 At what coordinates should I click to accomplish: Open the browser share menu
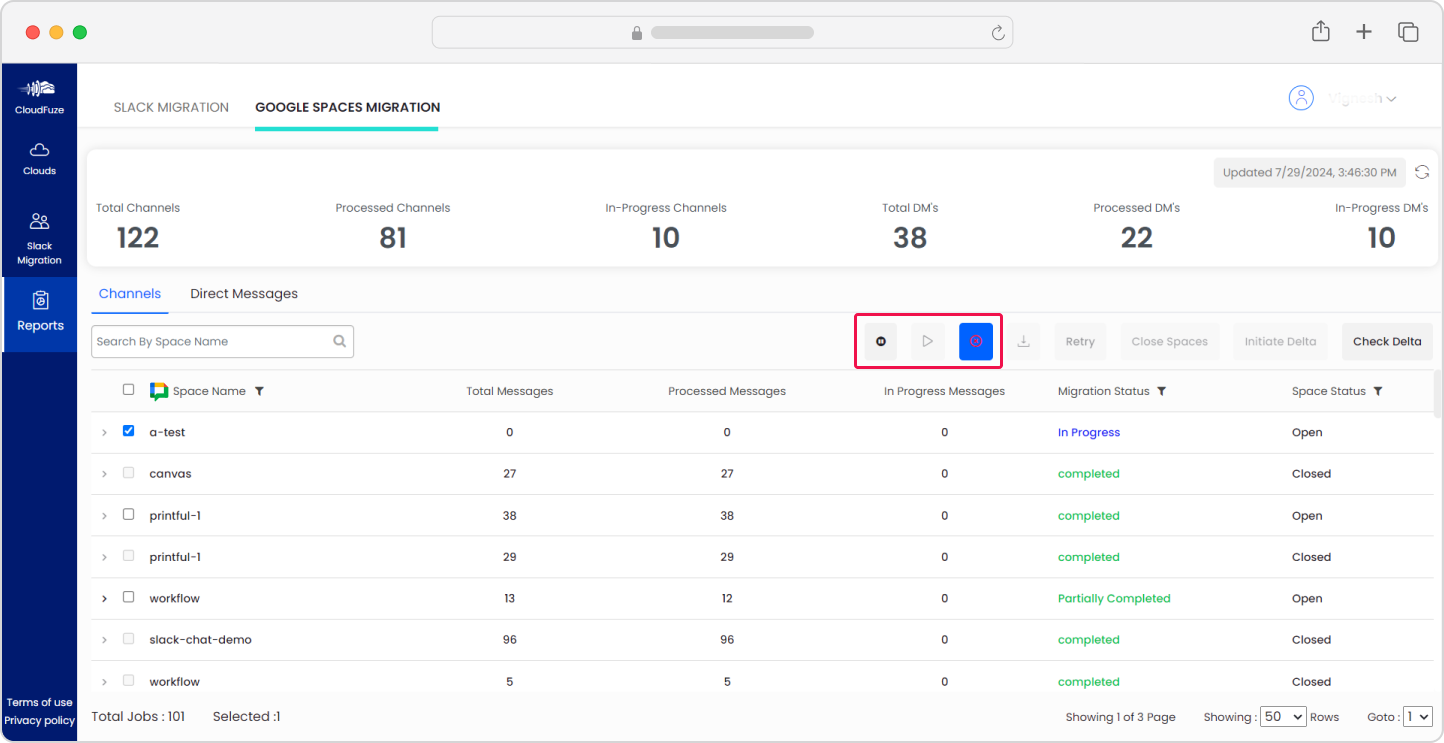[1321, 31]
